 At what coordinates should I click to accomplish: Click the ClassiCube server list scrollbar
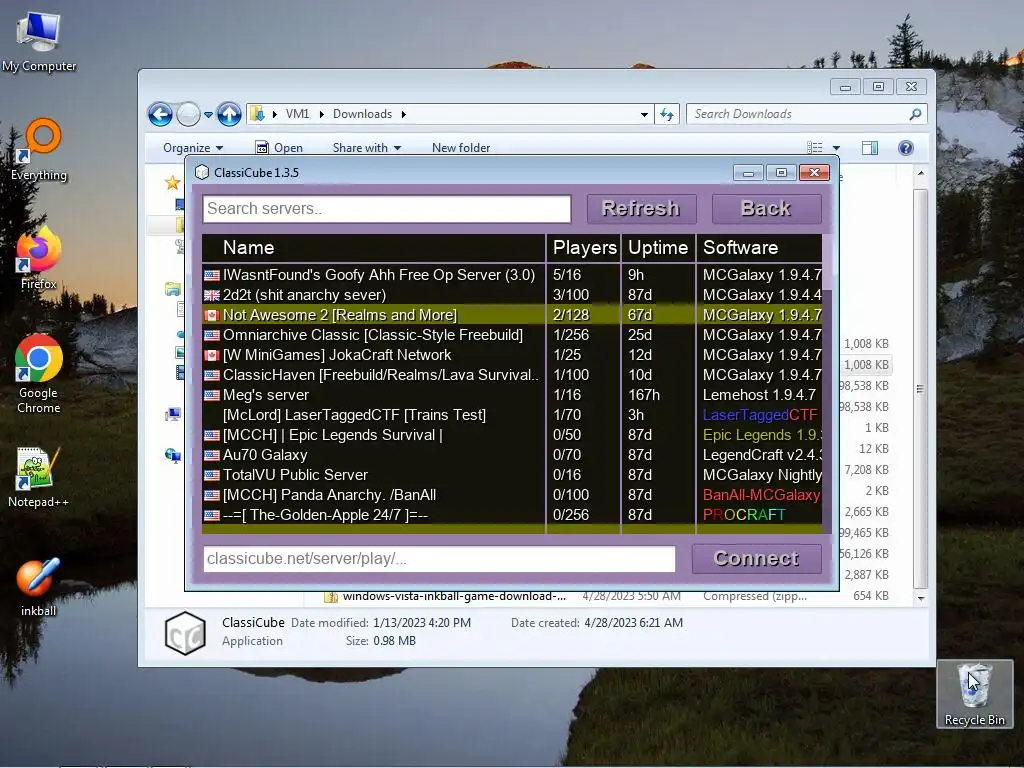827,263
